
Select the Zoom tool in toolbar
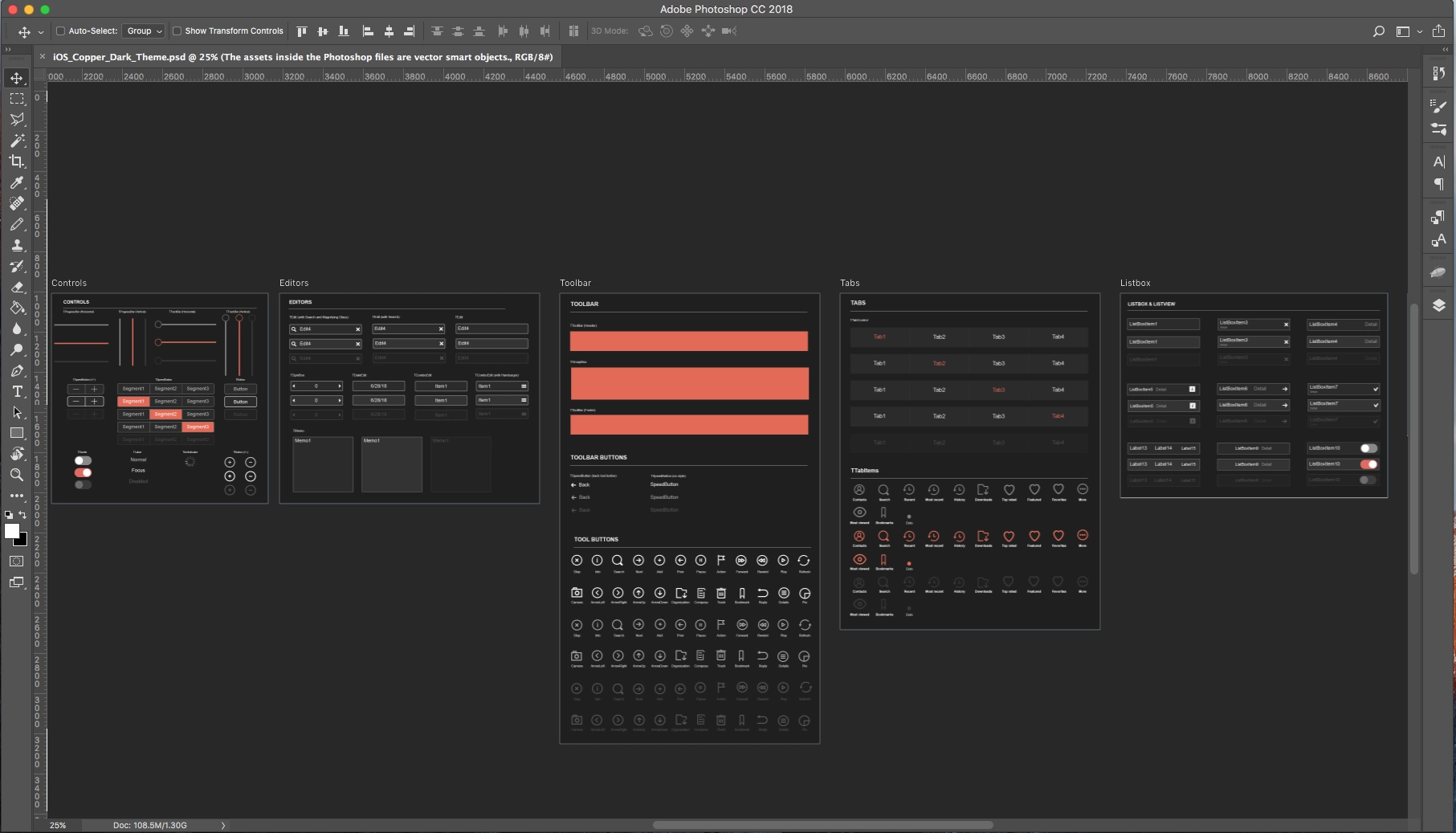[17, 475]
